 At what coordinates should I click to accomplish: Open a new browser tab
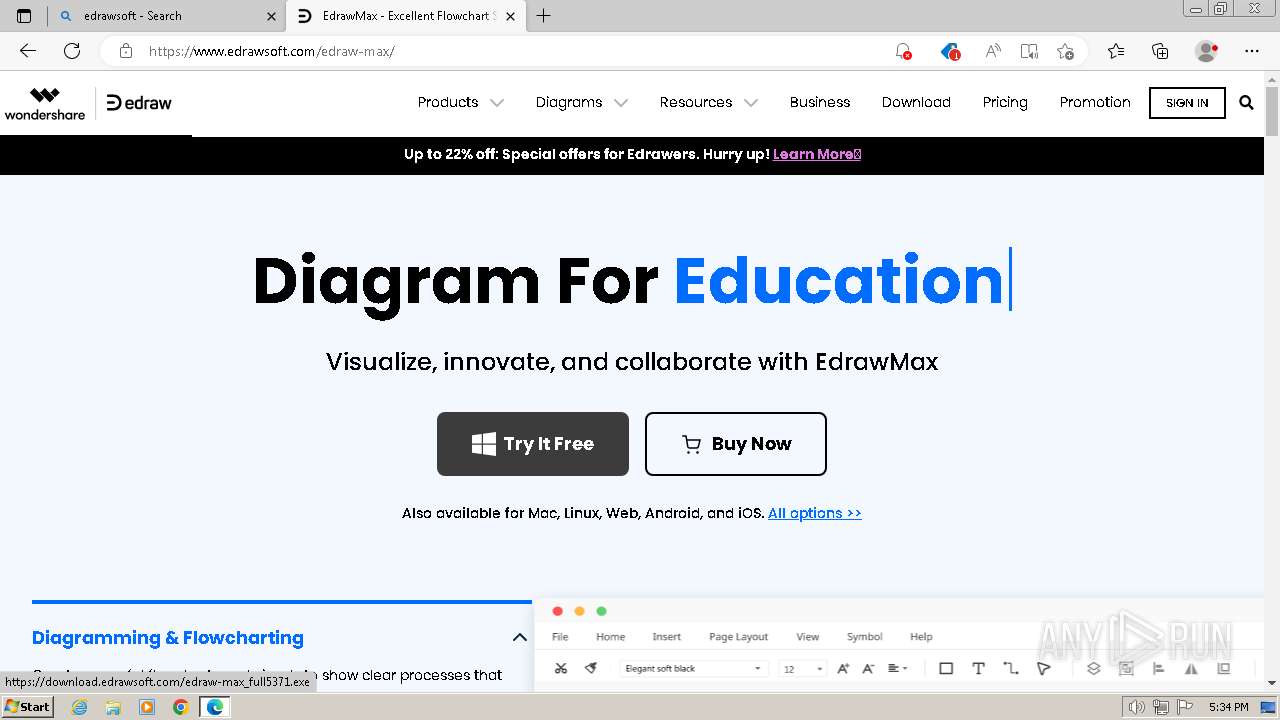click(543, 16)
